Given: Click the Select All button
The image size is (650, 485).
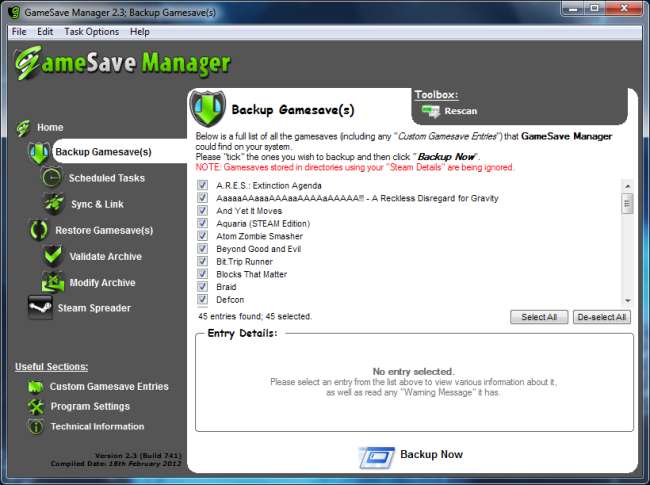Looking at the screenshot, I should coord(539,317).
